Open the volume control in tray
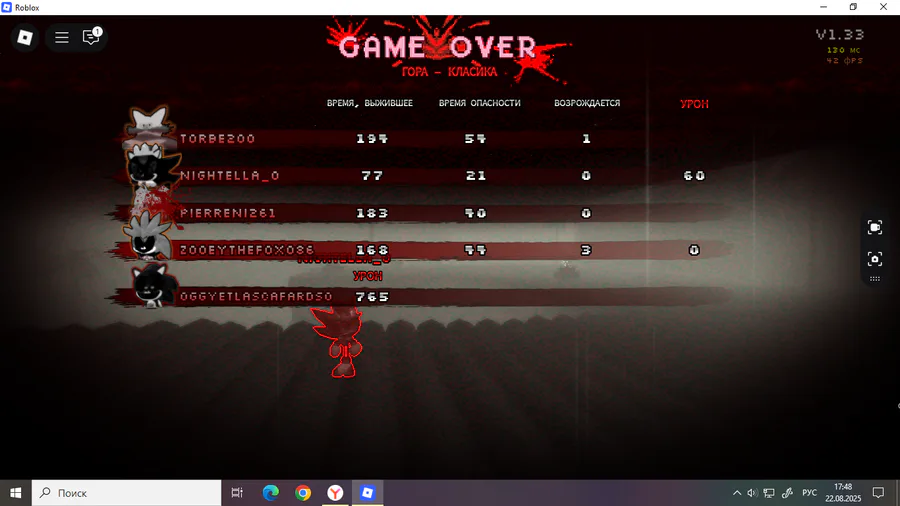The height and width of the screenshot is (506, 900). pos(752,493)
